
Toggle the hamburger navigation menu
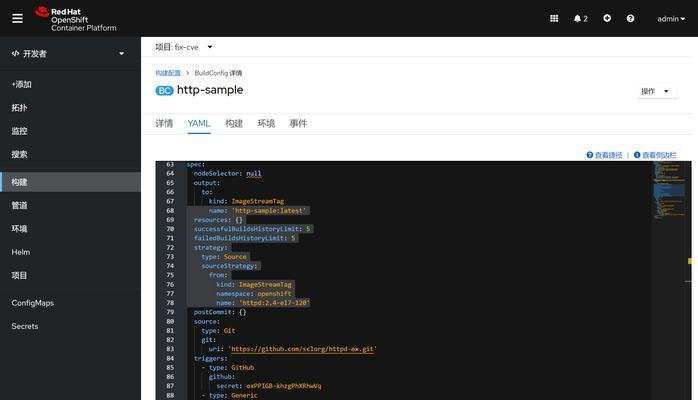point(17,18)
